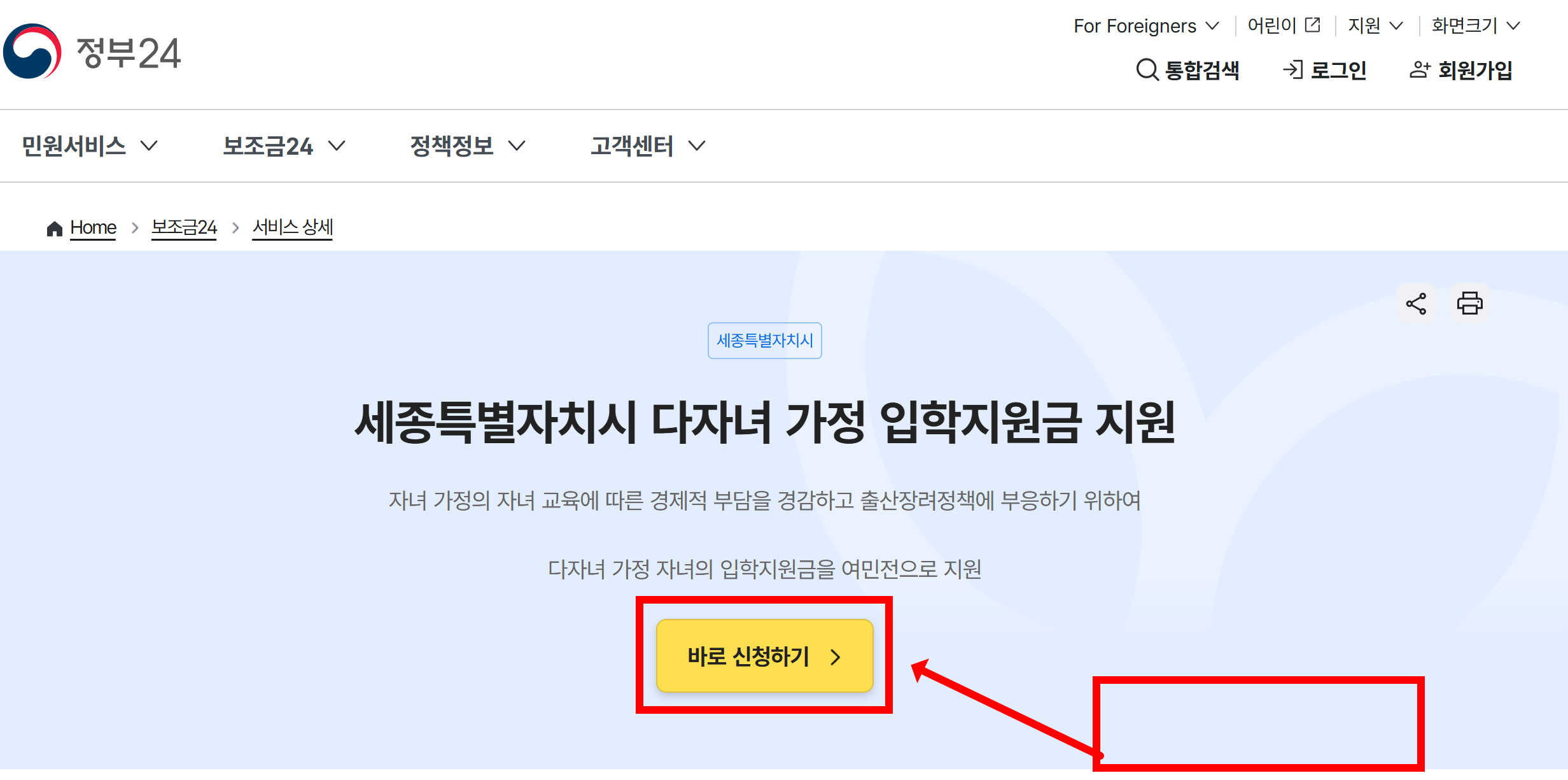Screen dimensions: 1568x780
Task: Click the 서비스 상세 breadcrumb link
Action: 293,227
